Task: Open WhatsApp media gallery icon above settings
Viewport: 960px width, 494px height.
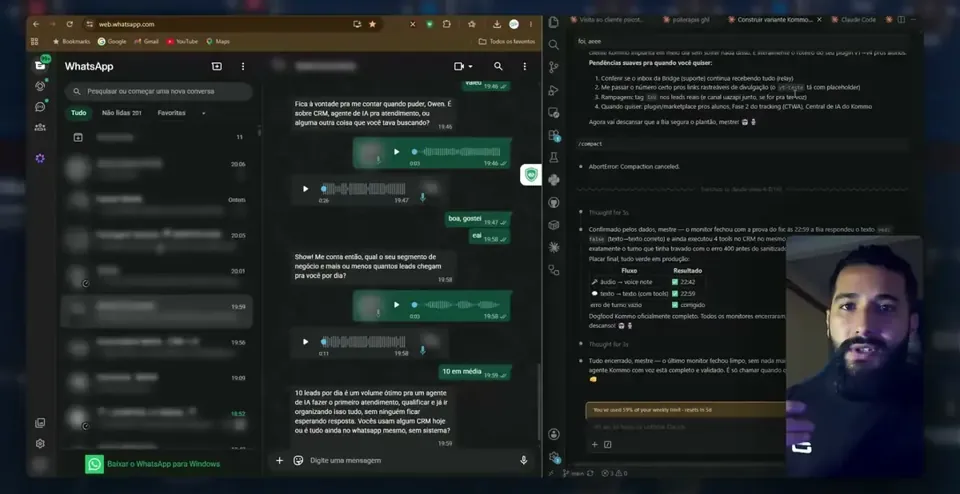Action: (x=40, y=422)
